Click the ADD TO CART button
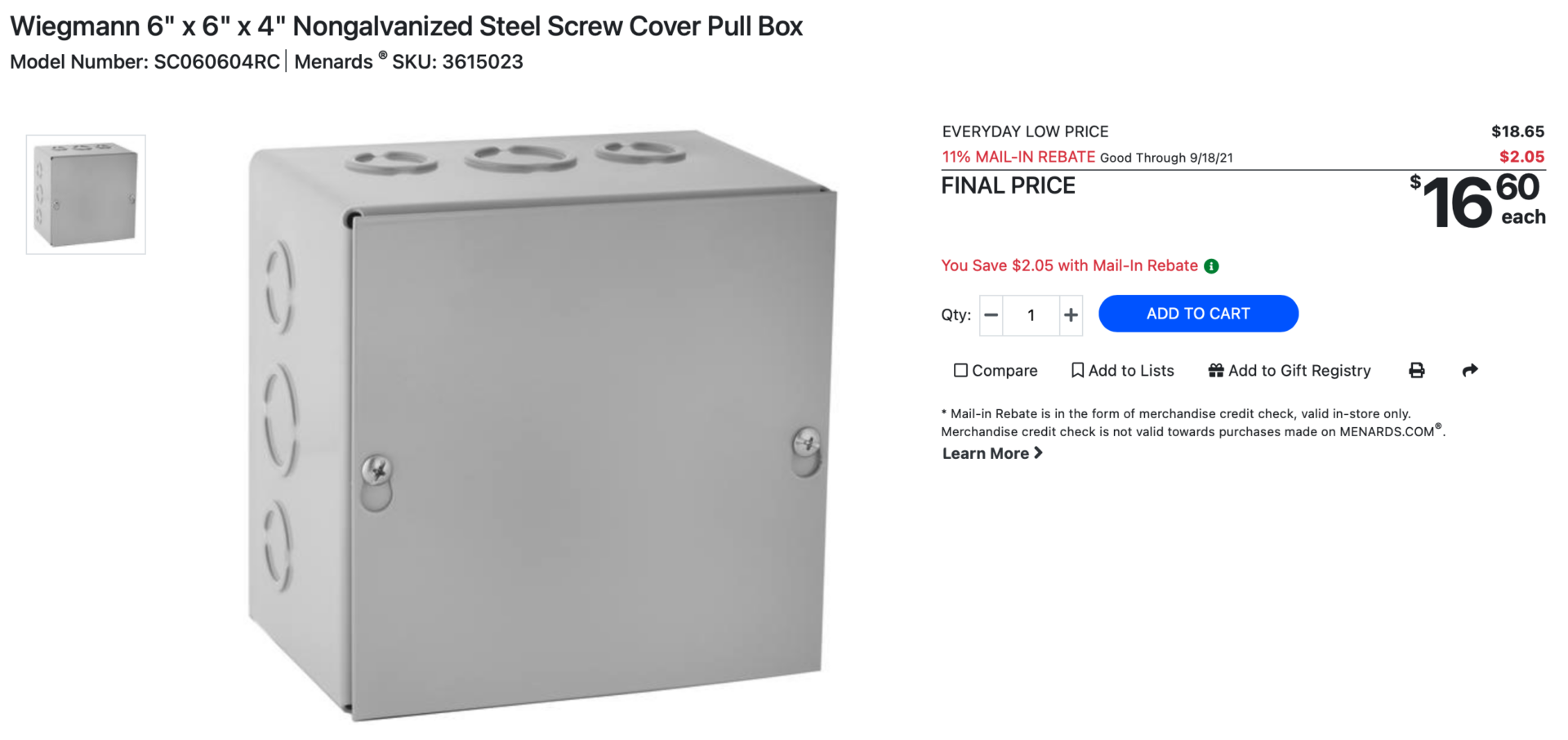1568x740 pixels. coord(1198,314)
